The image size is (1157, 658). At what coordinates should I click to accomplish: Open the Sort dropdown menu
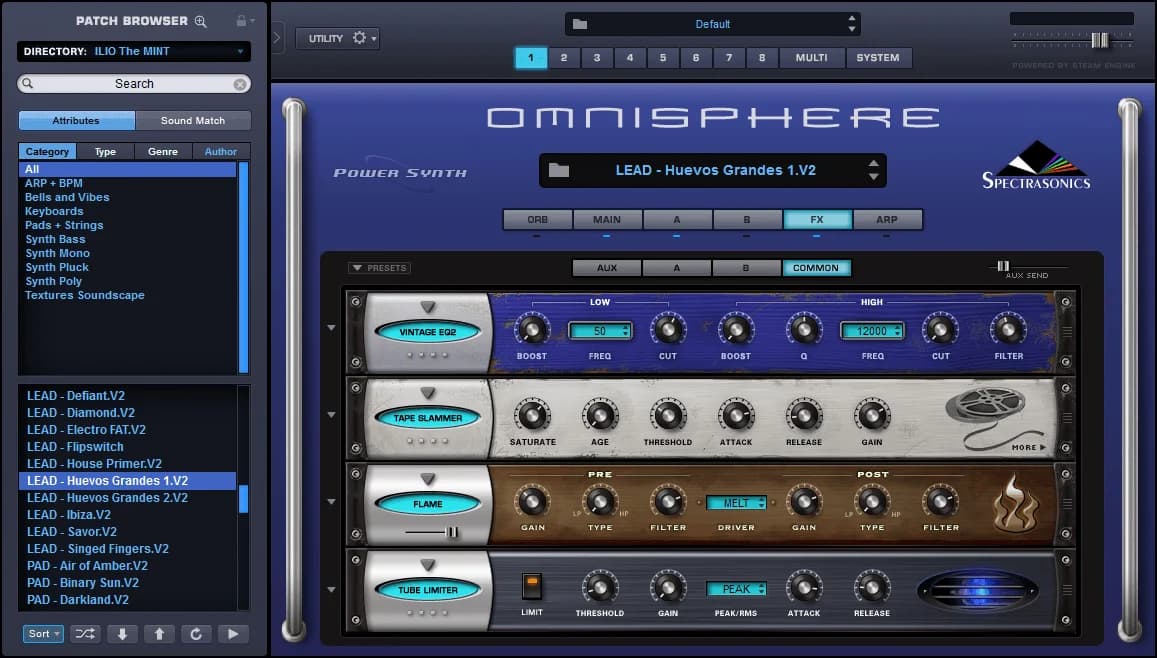coord(42,633)
